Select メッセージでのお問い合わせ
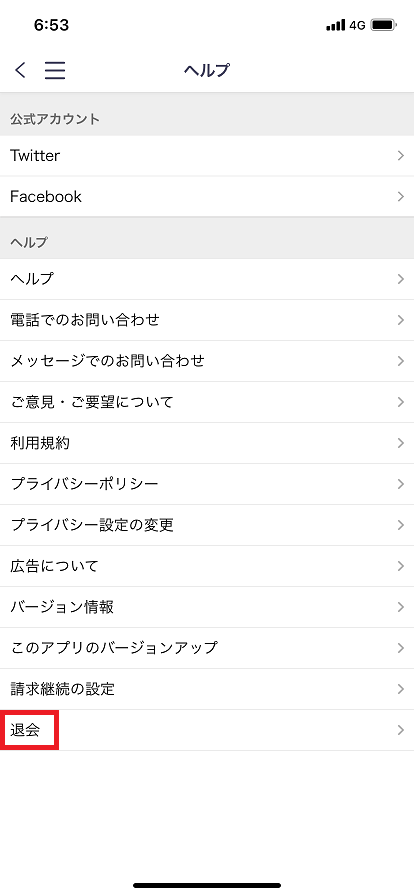Image resolution: width=414 pixels, height=896 pixels. [x=207, y=361]
